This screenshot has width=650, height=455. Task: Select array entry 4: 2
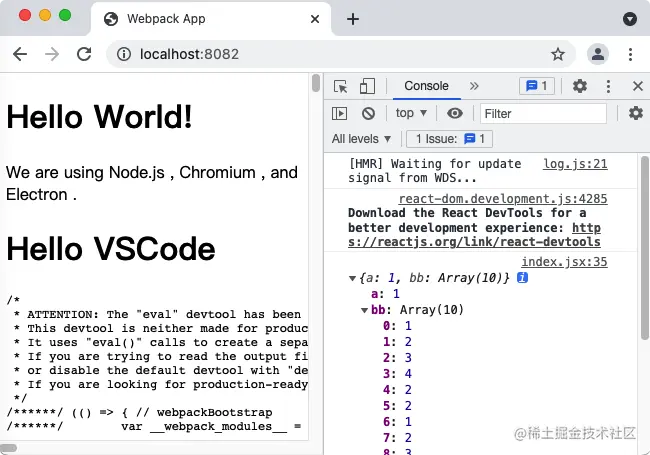(x=397, y=390)
